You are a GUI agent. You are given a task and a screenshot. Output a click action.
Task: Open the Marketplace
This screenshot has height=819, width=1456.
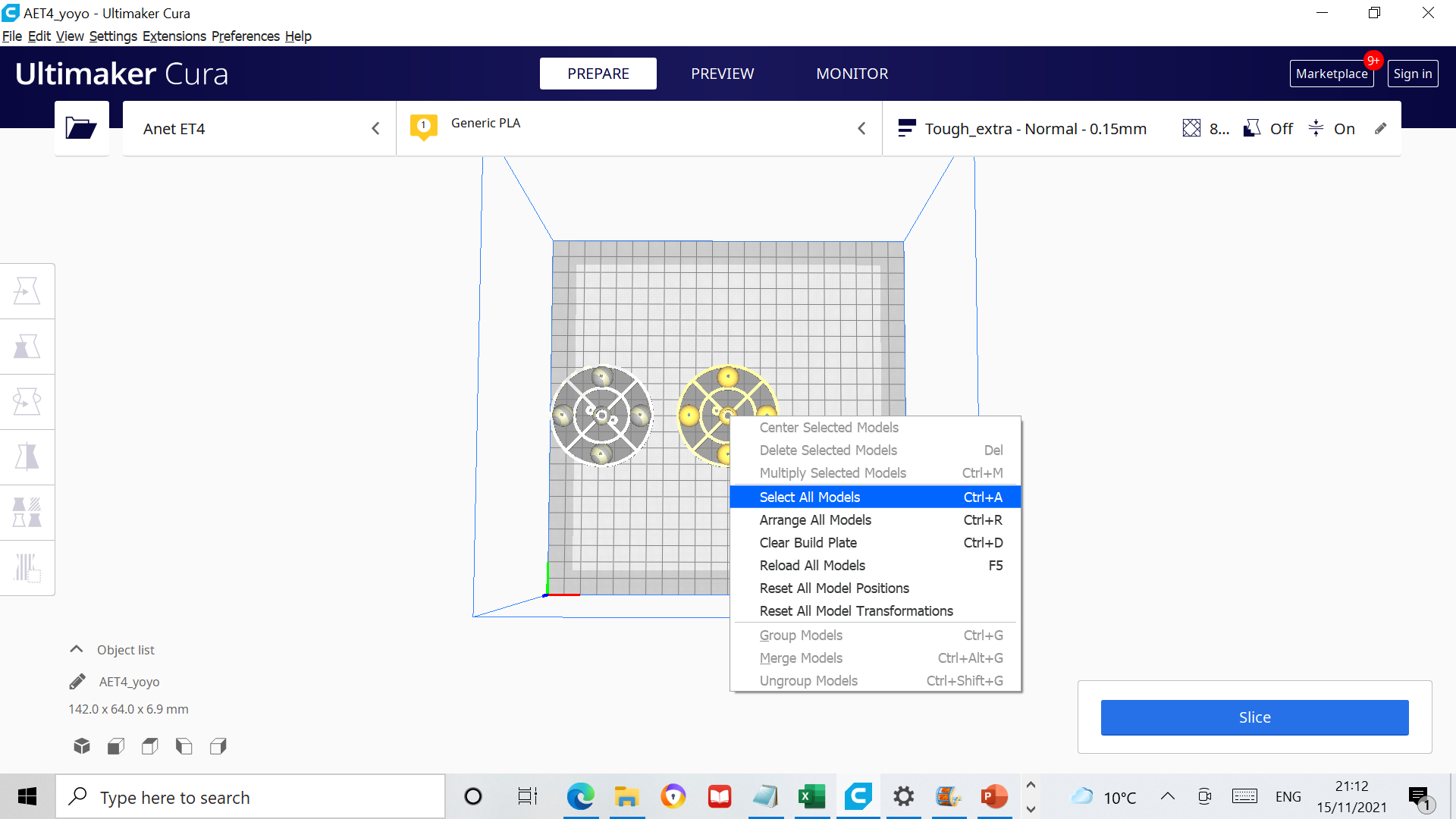[x=1332, y=74]
